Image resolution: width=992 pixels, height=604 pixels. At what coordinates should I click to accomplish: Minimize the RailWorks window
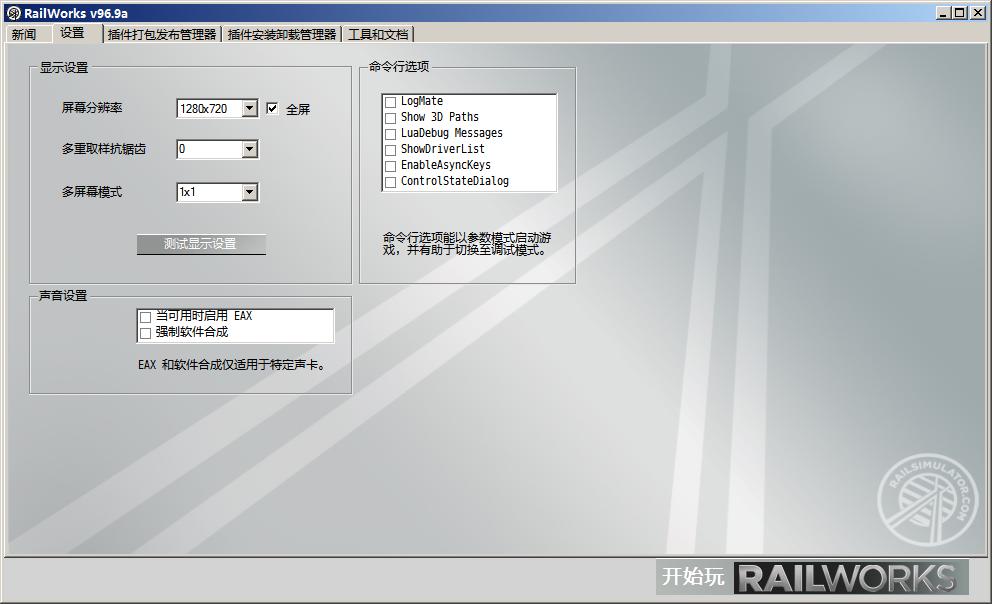tap(943, 13)
